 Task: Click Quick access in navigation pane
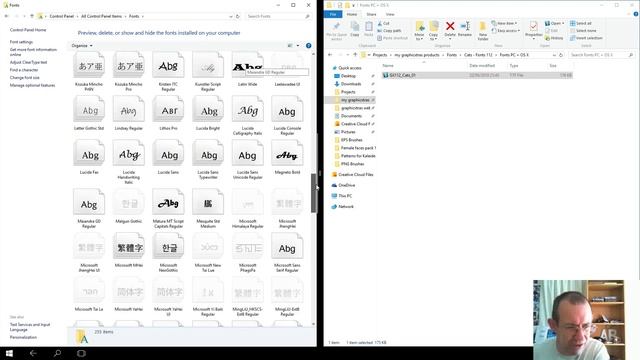(347, 68)
